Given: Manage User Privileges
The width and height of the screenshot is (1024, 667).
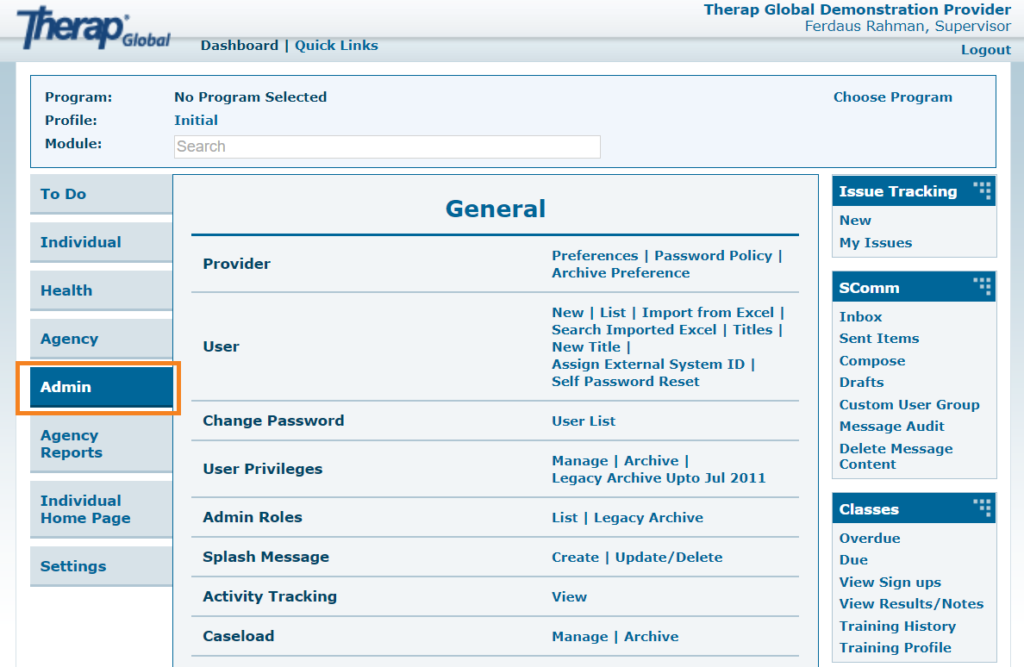Looking at the screenshot, I should 580,461.
